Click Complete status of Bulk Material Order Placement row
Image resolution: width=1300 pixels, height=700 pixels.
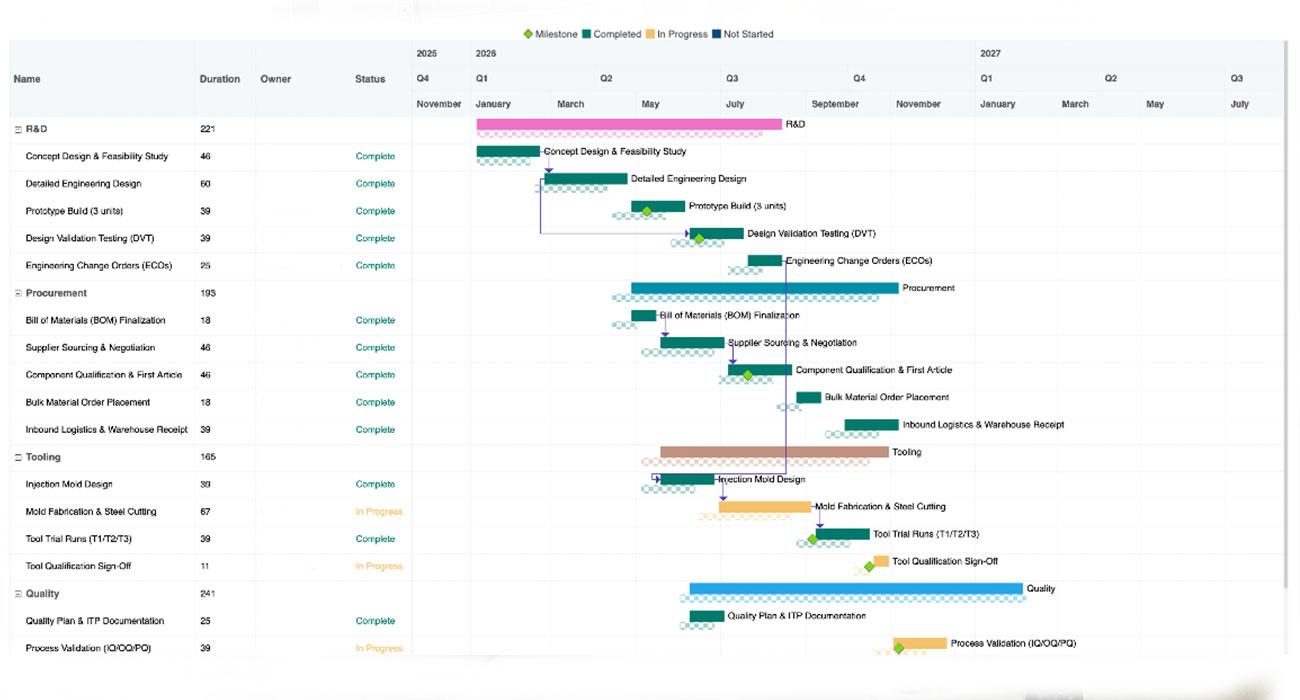point(375,402)
